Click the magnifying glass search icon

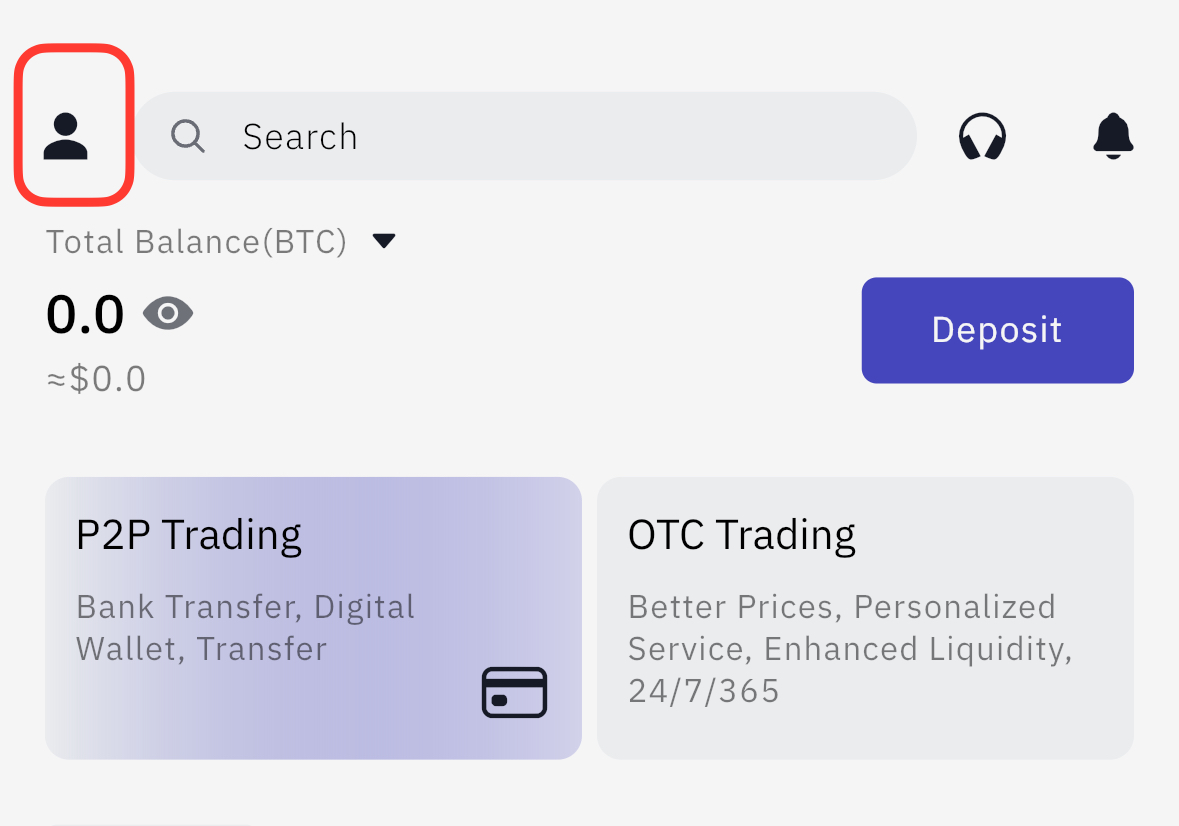pos(188,136)
